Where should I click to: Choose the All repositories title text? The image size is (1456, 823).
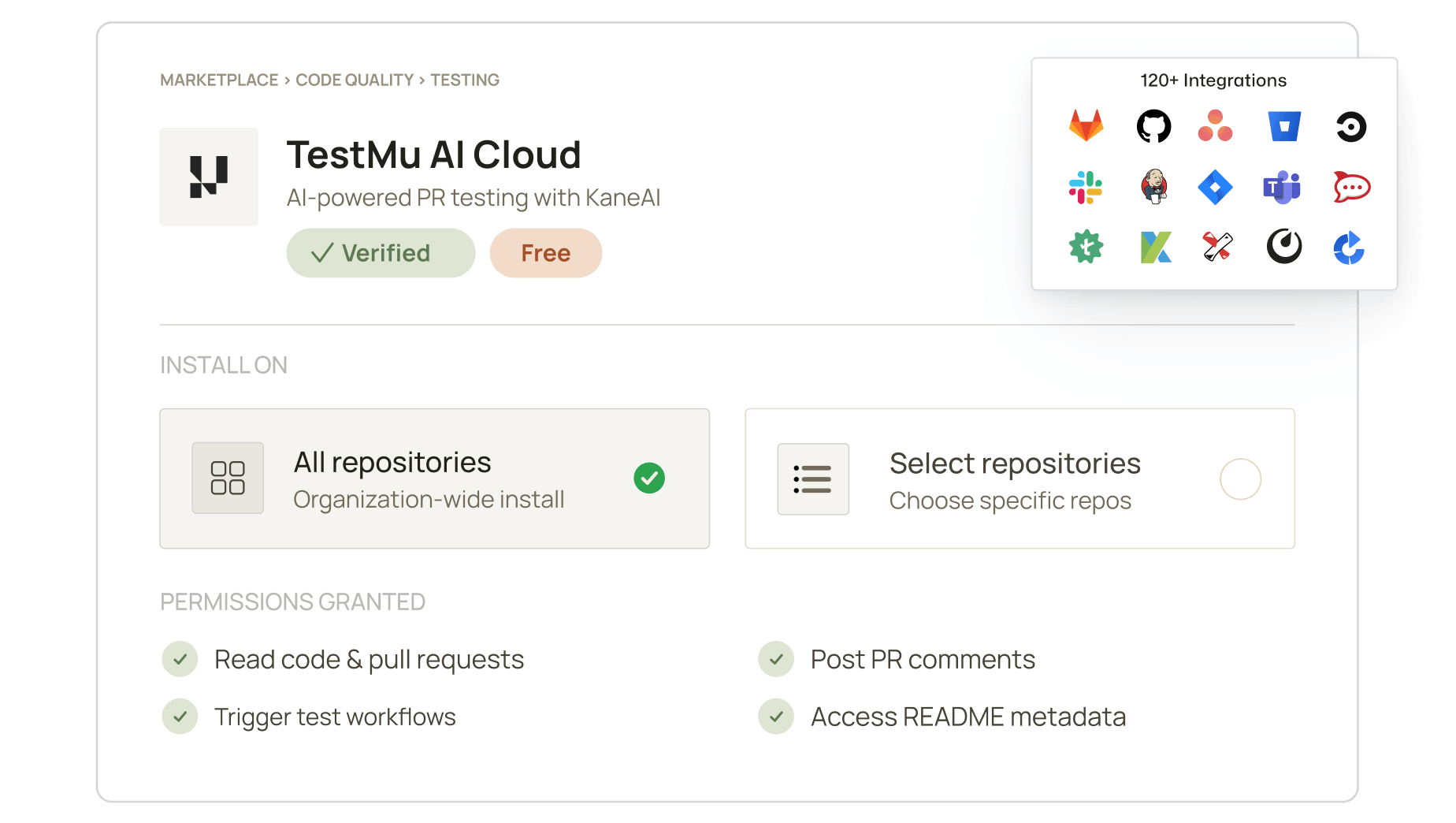tap(392, 463)
